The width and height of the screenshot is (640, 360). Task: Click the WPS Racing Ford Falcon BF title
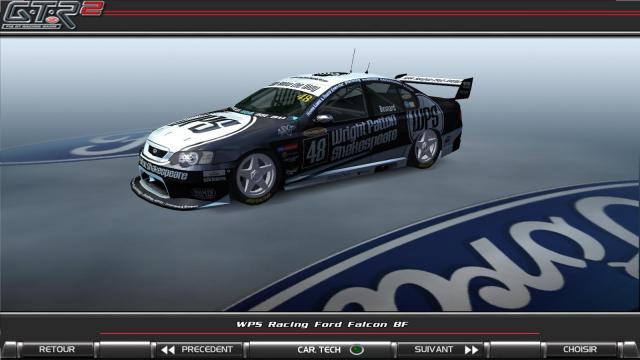coord(322,324)
